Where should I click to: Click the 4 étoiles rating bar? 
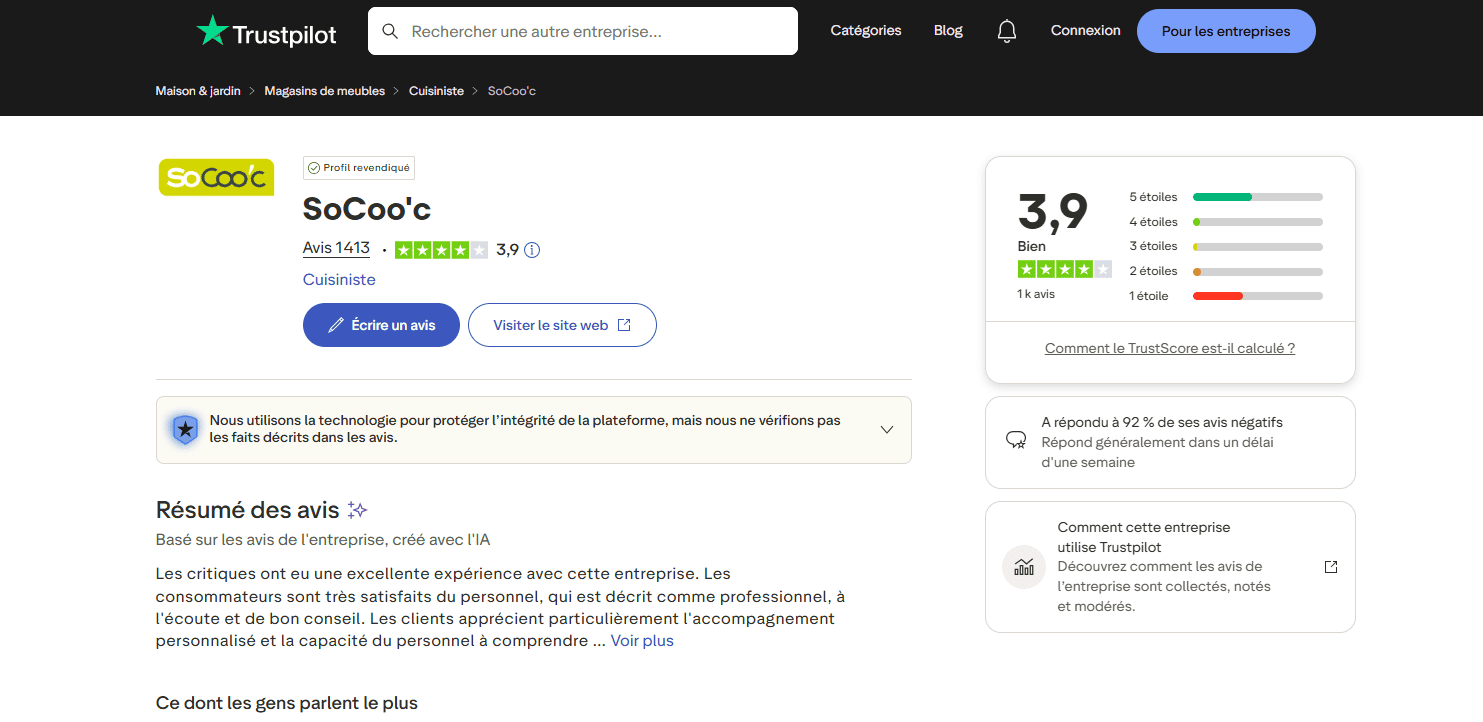1257,222
